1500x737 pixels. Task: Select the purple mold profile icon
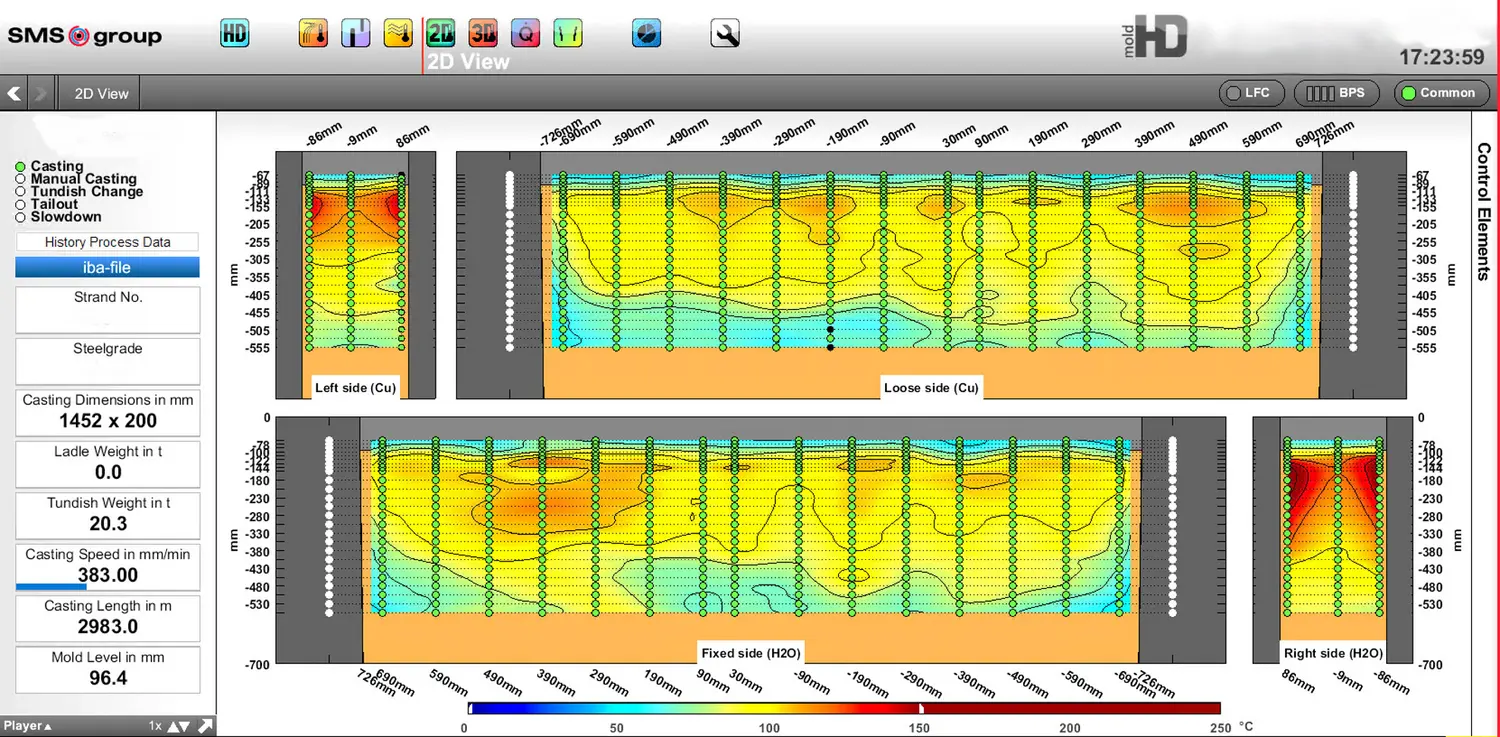(355, 33)
